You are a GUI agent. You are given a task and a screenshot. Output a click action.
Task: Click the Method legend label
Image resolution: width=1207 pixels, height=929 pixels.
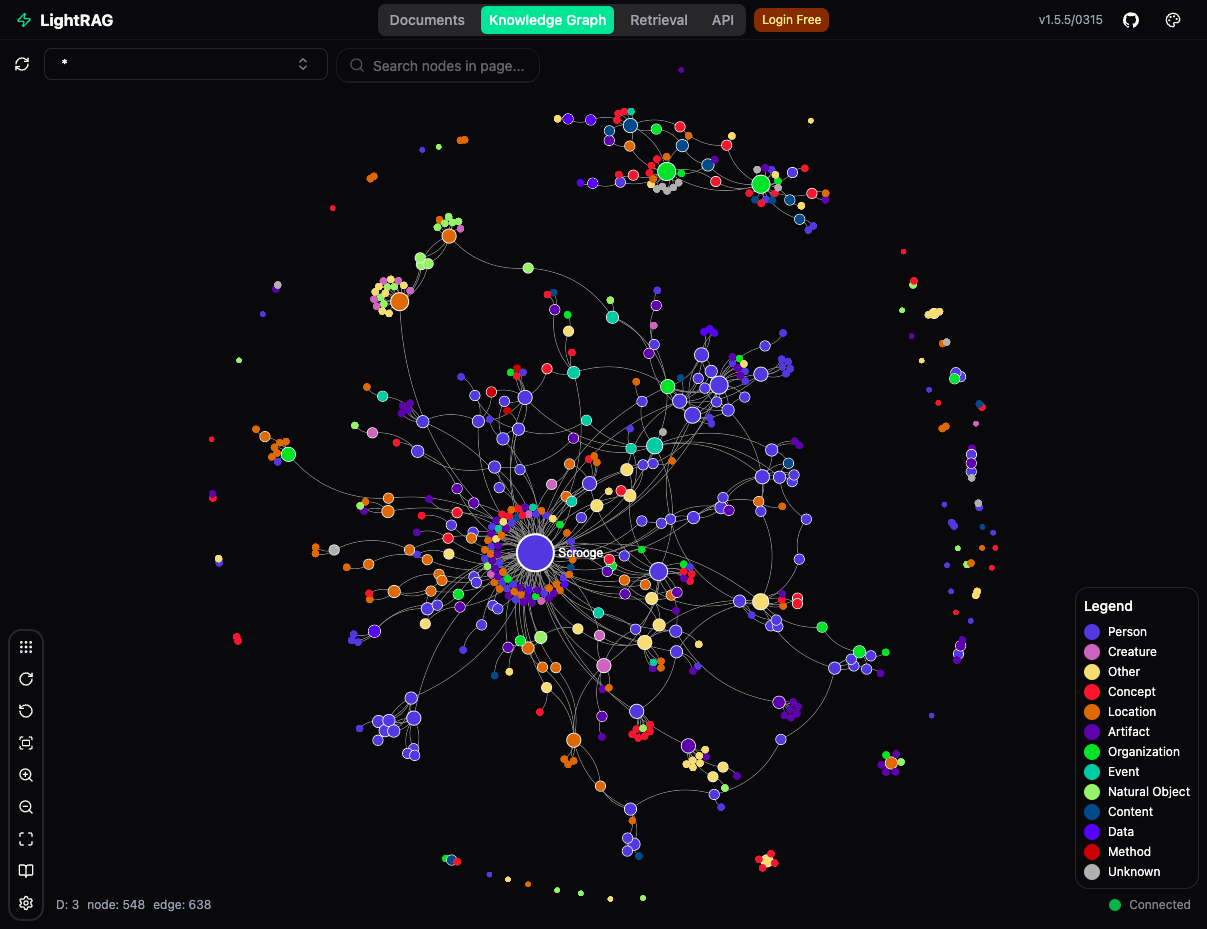pyautogui.click(x=1130, y=852)
